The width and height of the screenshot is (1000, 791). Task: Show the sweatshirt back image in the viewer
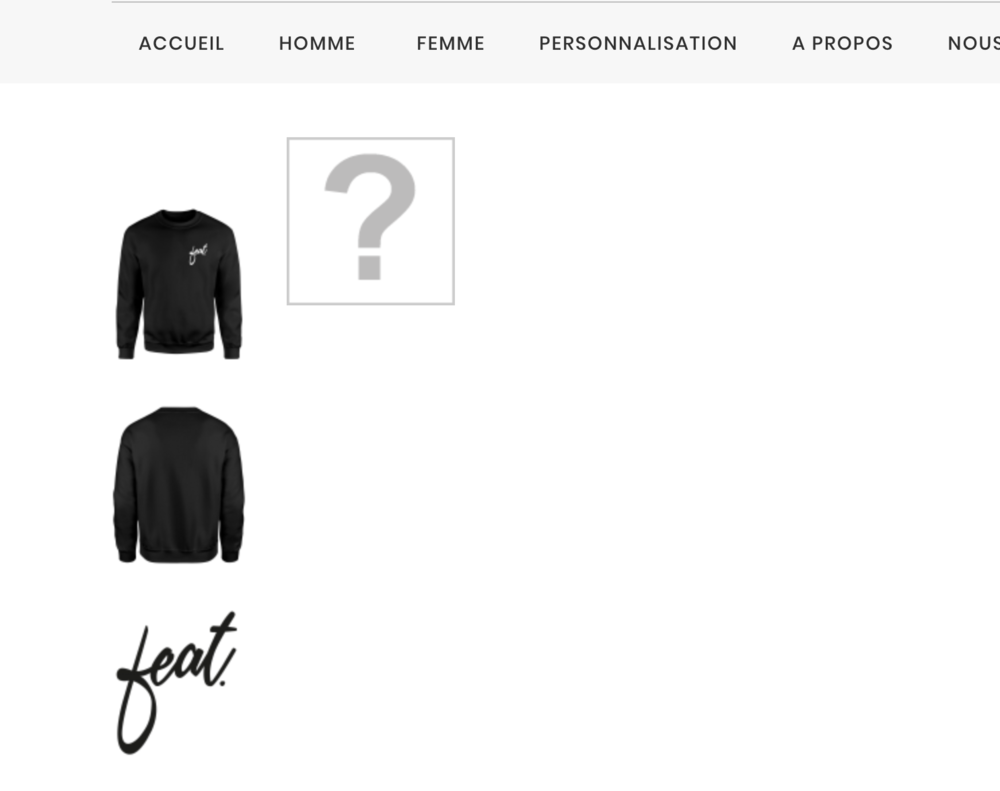point(179,485)
